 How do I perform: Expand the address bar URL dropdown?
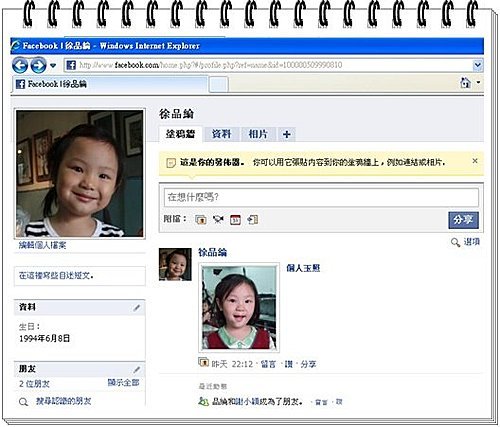click(x=478, y=65)
